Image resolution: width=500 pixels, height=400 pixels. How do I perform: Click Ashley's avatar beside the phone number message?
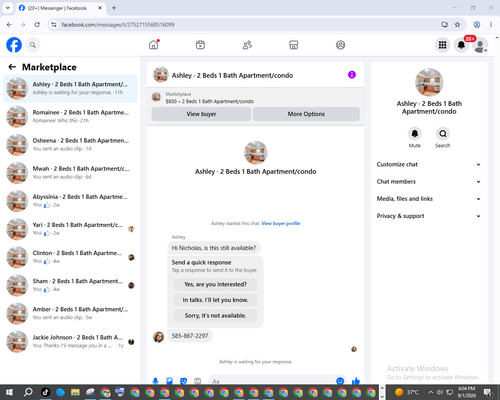pyautogui.click(x=158, y=337)
